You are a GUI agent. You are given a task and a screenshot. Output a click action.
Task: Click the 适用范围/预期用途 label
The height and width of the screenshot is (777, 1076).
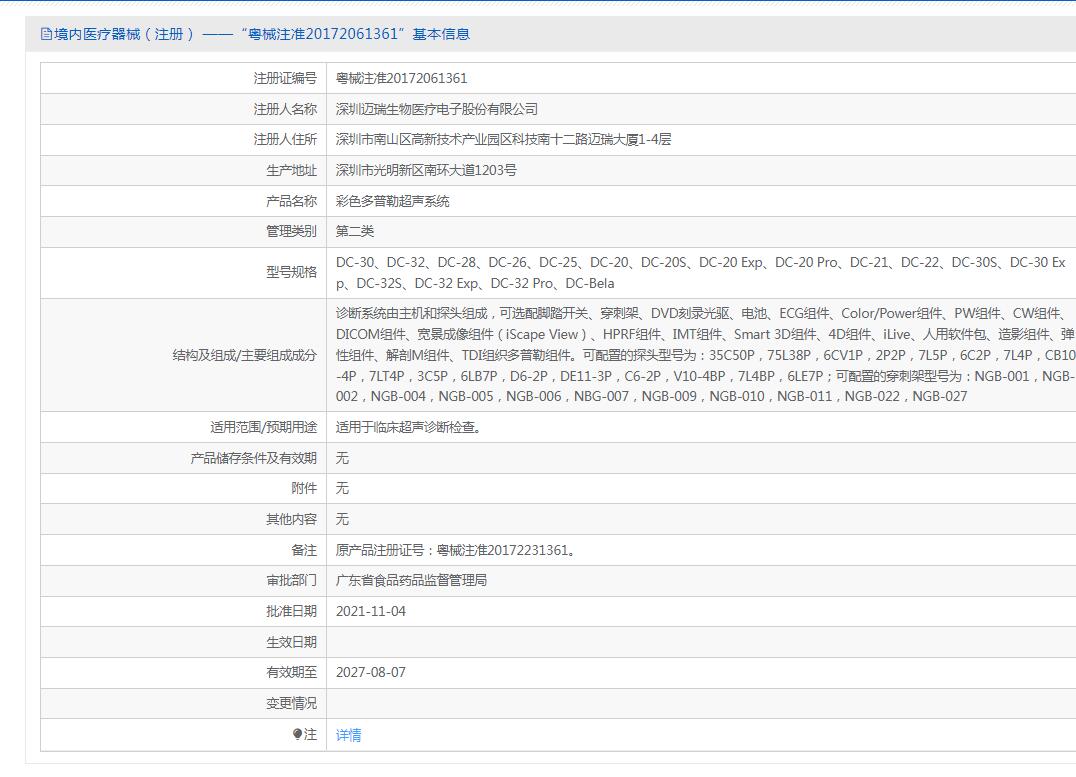(264, 428)
